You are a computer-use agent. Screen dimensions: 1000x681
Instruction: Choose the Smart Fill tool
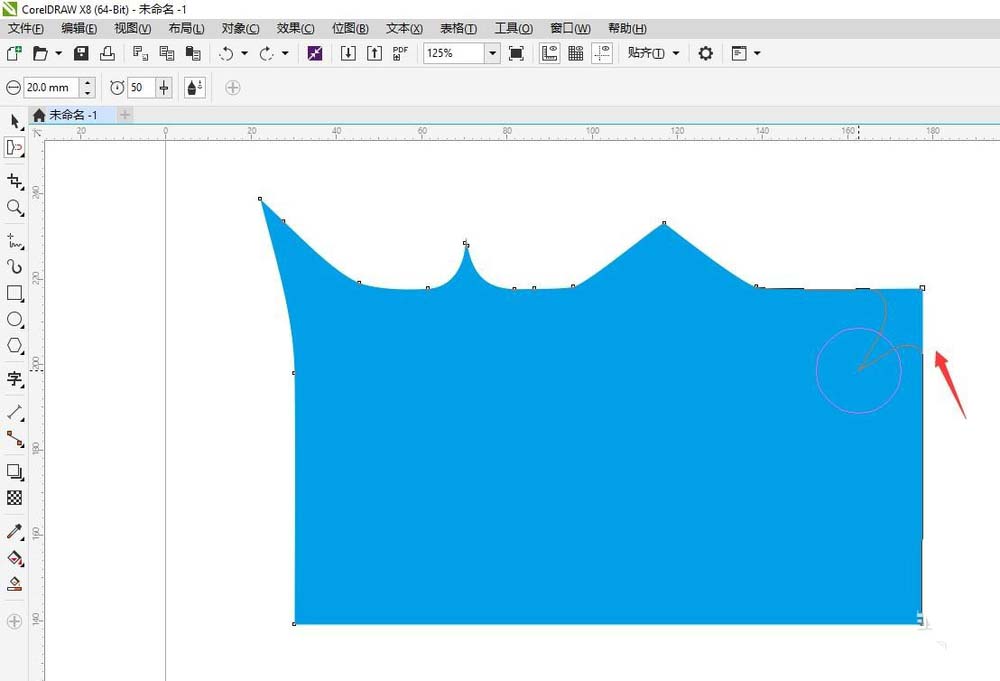pyautogui.click(x=15, y=583)
